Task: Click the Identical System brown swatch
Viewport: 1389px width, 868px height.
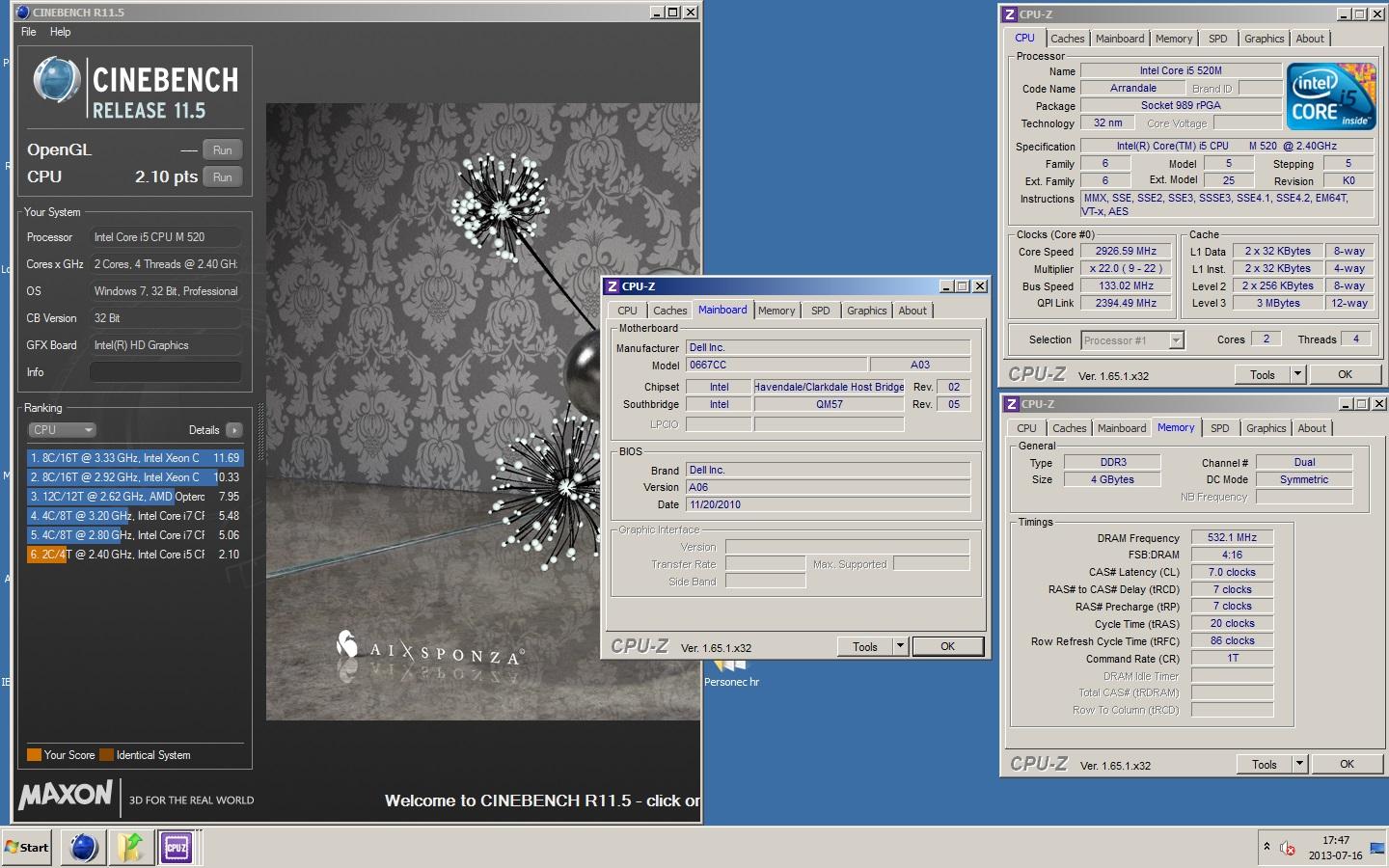Action: pos(107,755)
